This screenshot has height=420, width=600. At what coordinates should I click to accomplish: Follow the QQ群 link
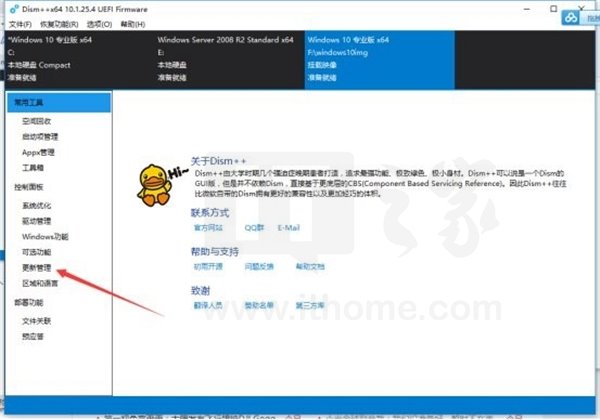pyautogui.click(x=254, y=228)
